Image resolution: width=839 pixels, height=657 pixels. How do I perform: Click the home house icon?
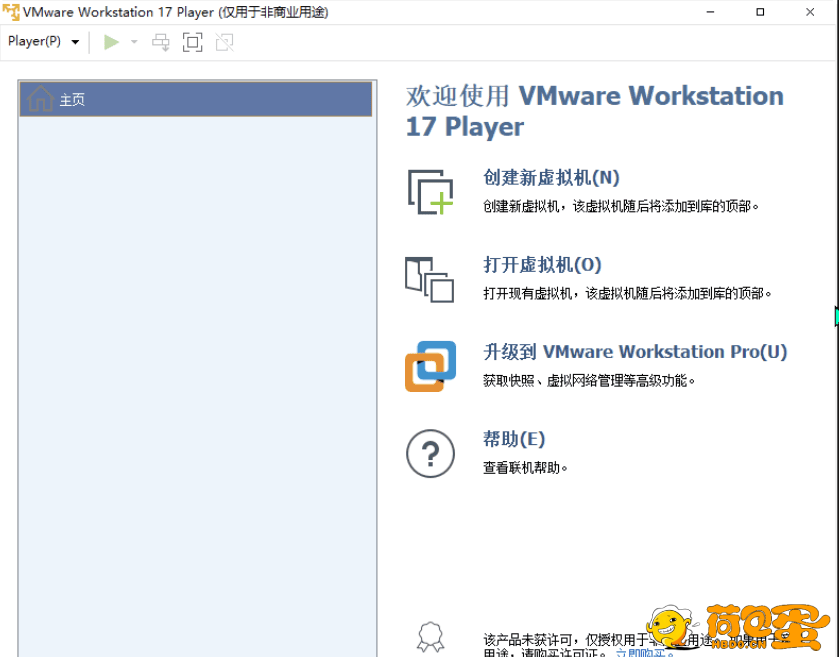pyautogui.click(x=41, y=98)
